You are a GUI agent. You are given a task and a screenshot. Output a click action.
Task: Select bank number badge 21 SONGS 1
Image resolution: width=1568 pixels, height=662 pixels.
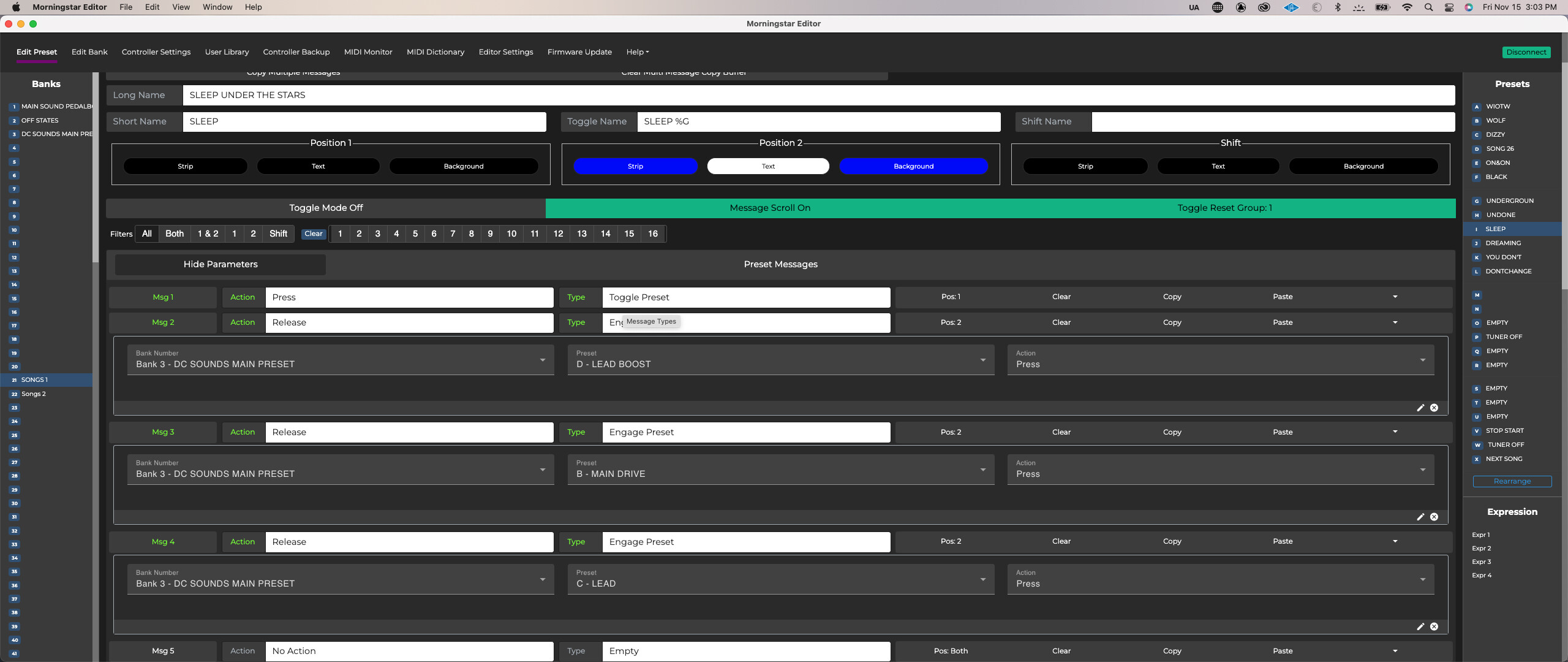14,380
